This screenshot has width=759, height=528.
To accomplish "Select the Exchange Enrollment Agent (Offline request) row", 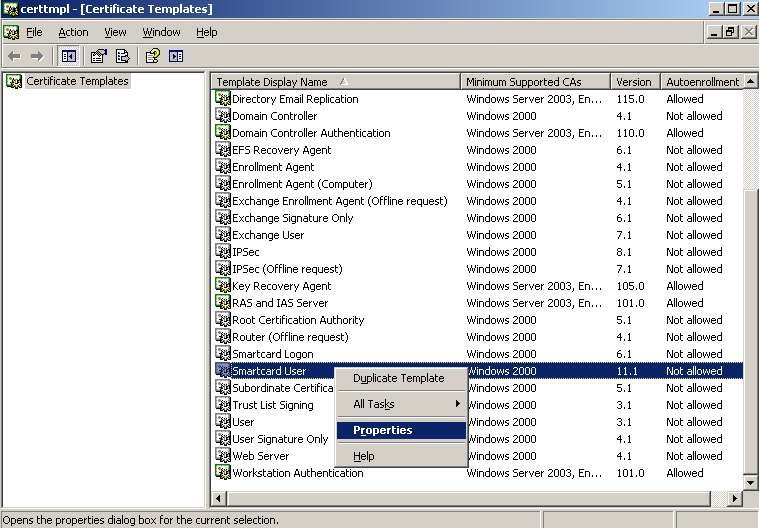I will 477,200.
